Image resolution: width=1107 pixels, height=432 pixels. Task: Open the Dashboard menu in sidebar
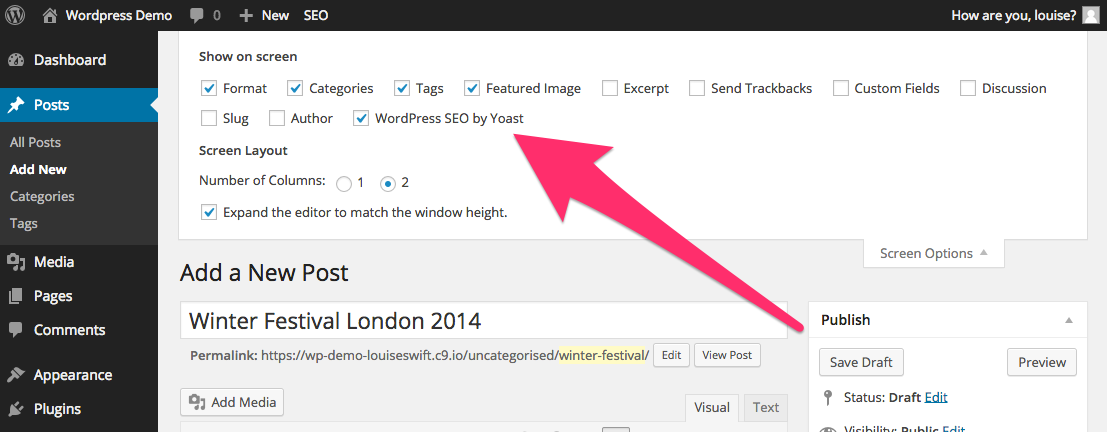tap(69, 60)
